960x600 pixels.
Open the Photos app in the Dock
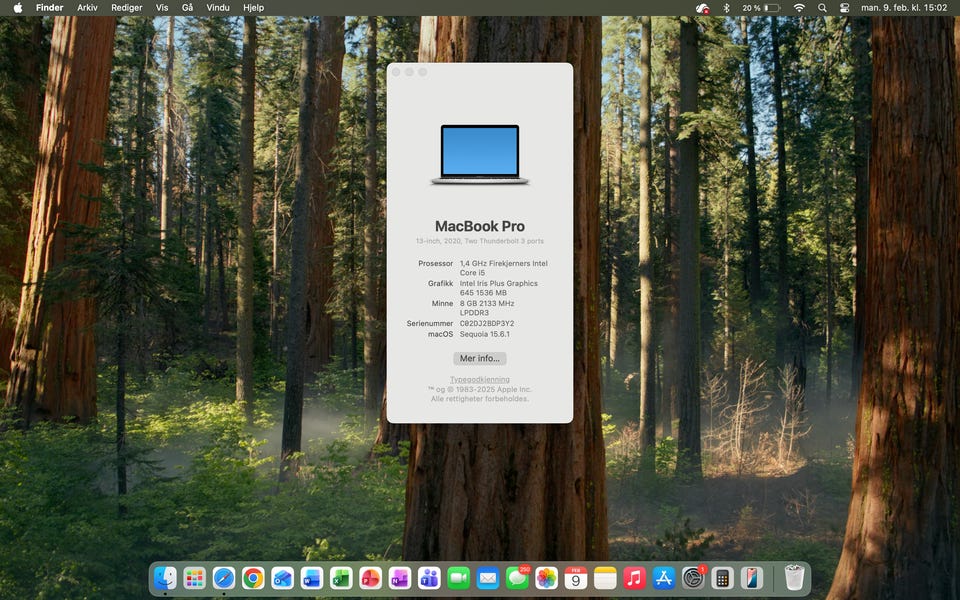tap(546, 577)
